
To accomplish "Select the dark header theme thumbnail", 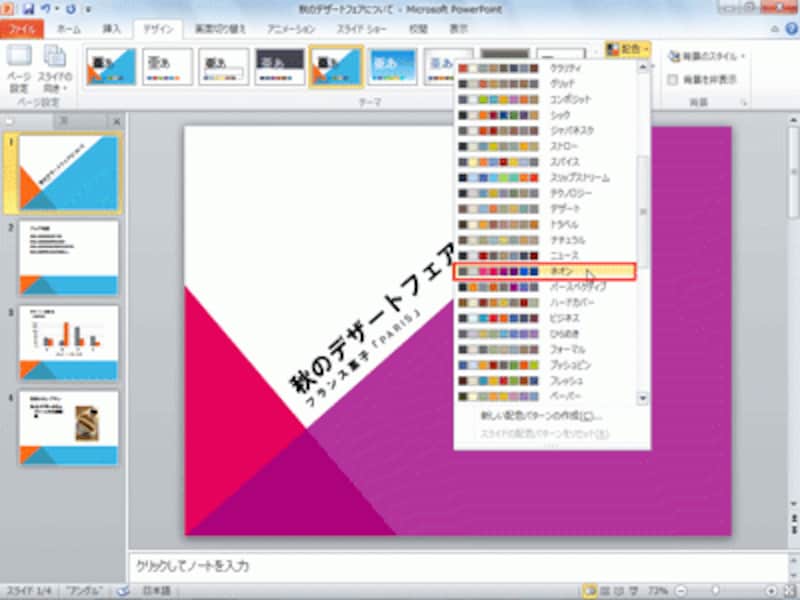I will pos(280,66).
